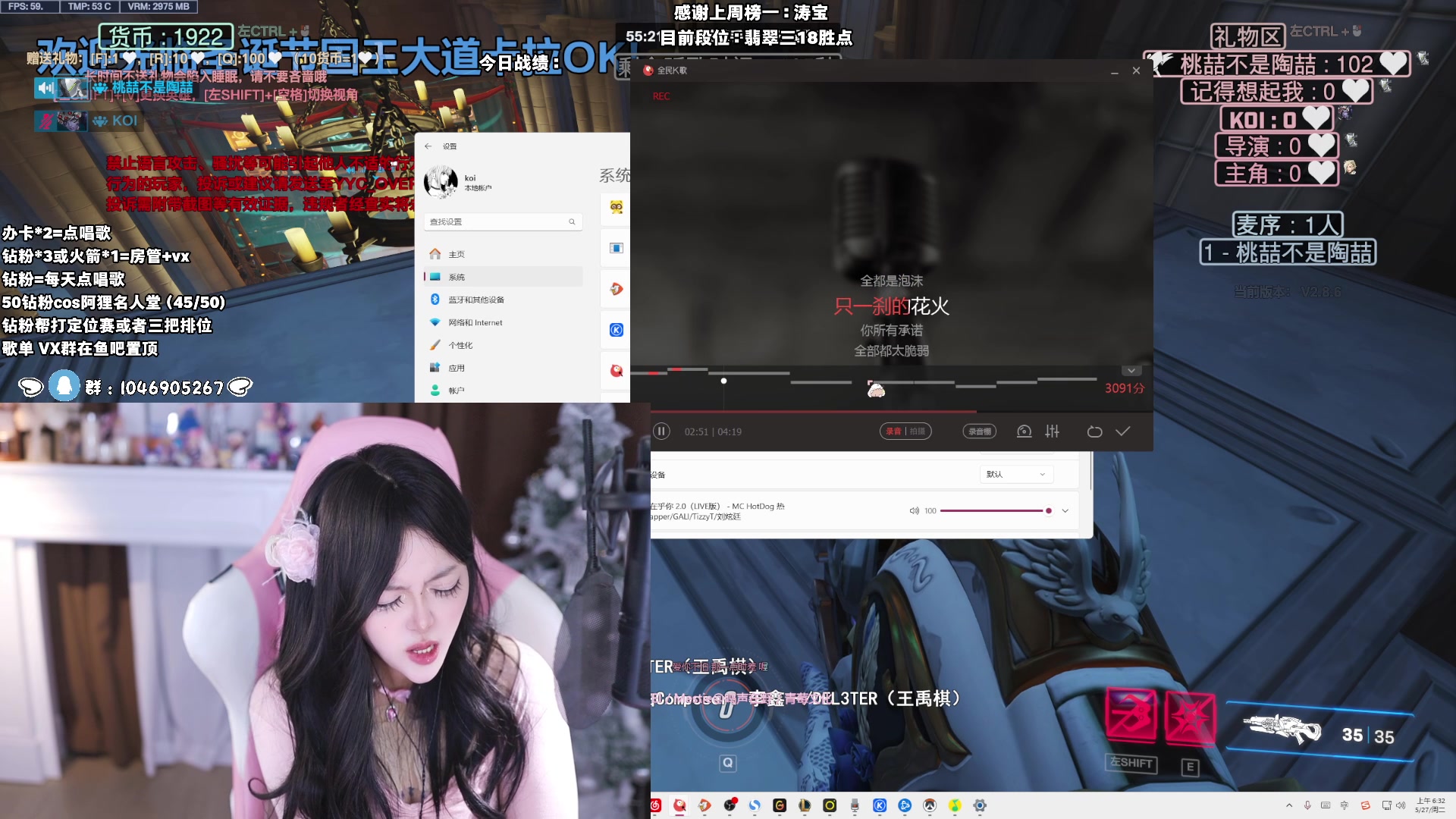Click the blue window app icon in Settings

tap(617, 248)
